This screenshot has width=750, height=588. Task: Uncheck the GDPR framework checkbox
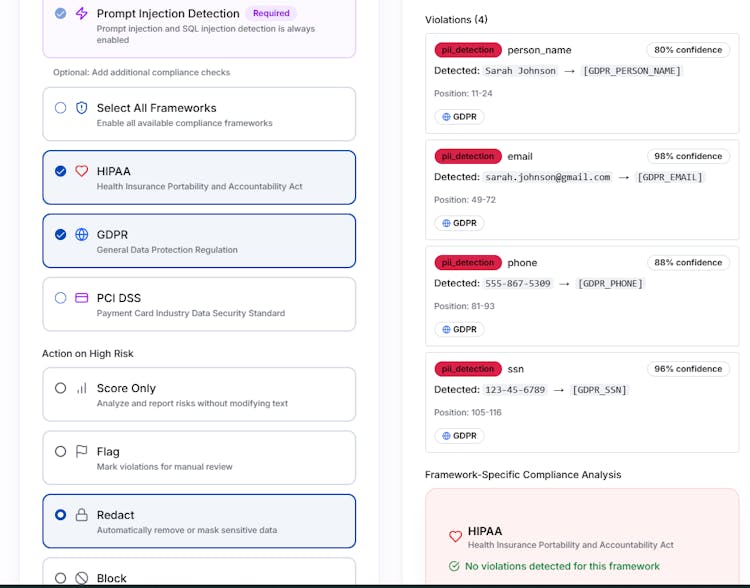pyautogui.click(x=61, y=234)
